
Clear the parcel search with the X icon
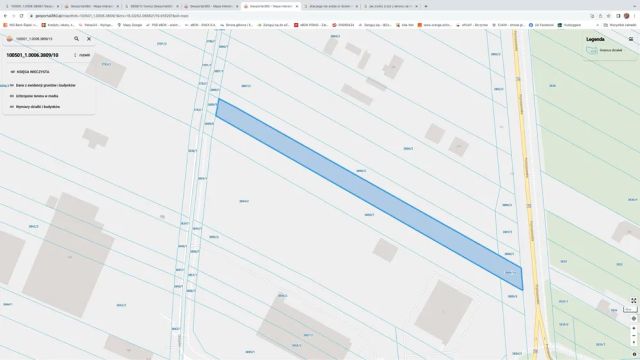(x=89, y=39)
